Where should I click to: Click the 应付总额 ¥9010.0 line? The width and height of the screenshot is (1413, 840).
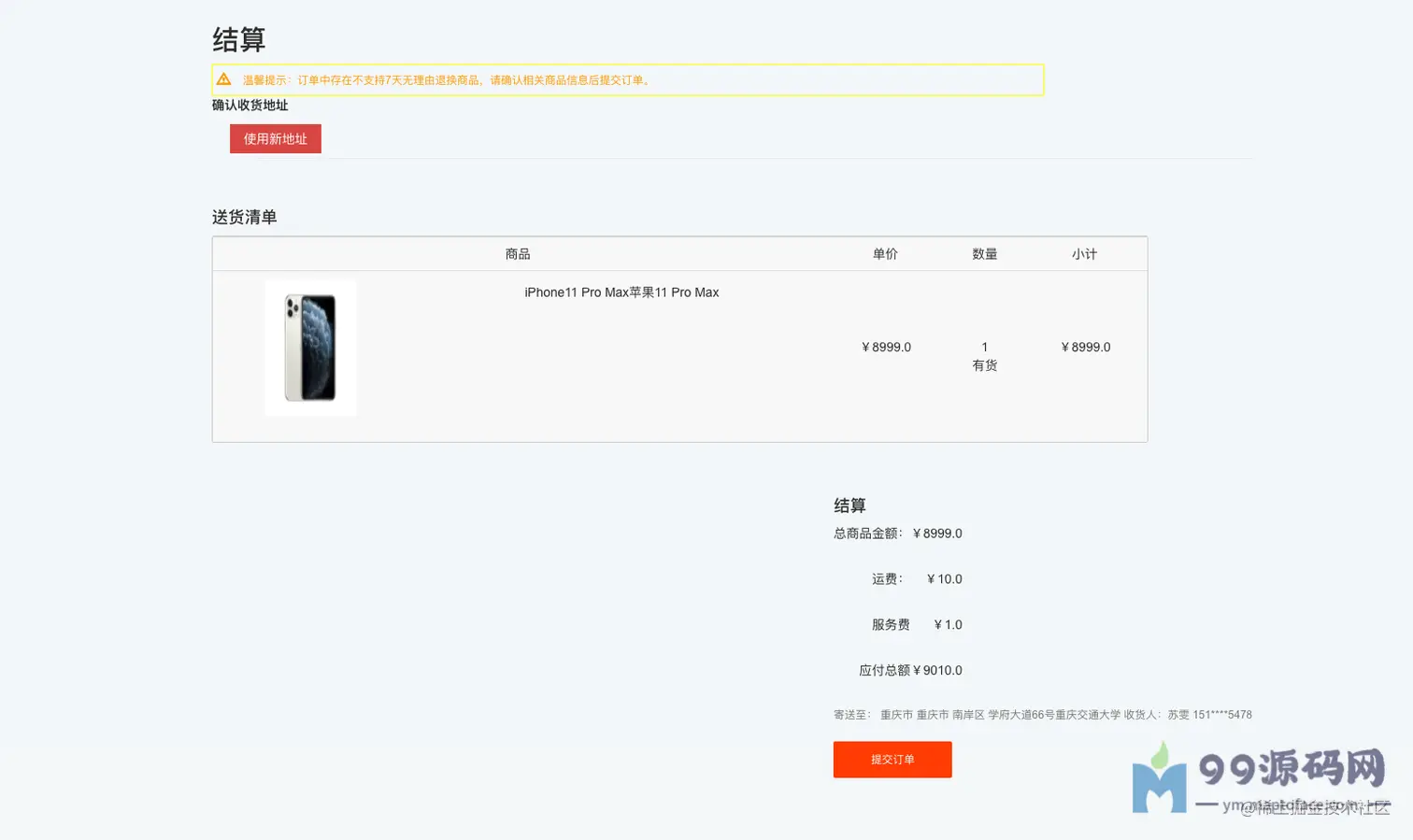[x=910, y=671]
